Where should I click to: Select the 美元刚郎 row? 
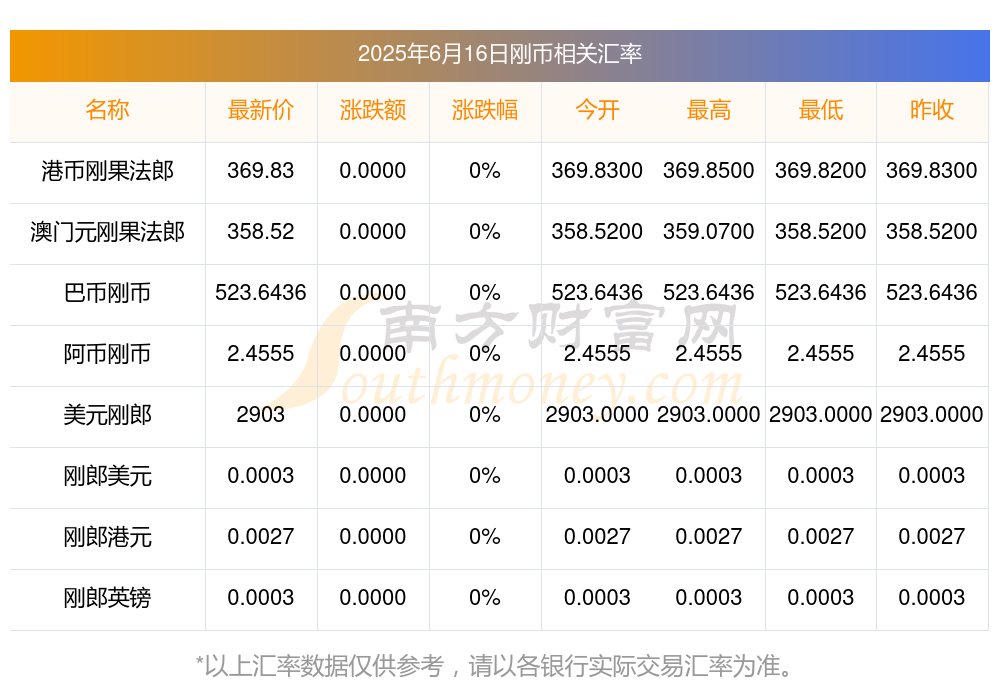[108, 416]
